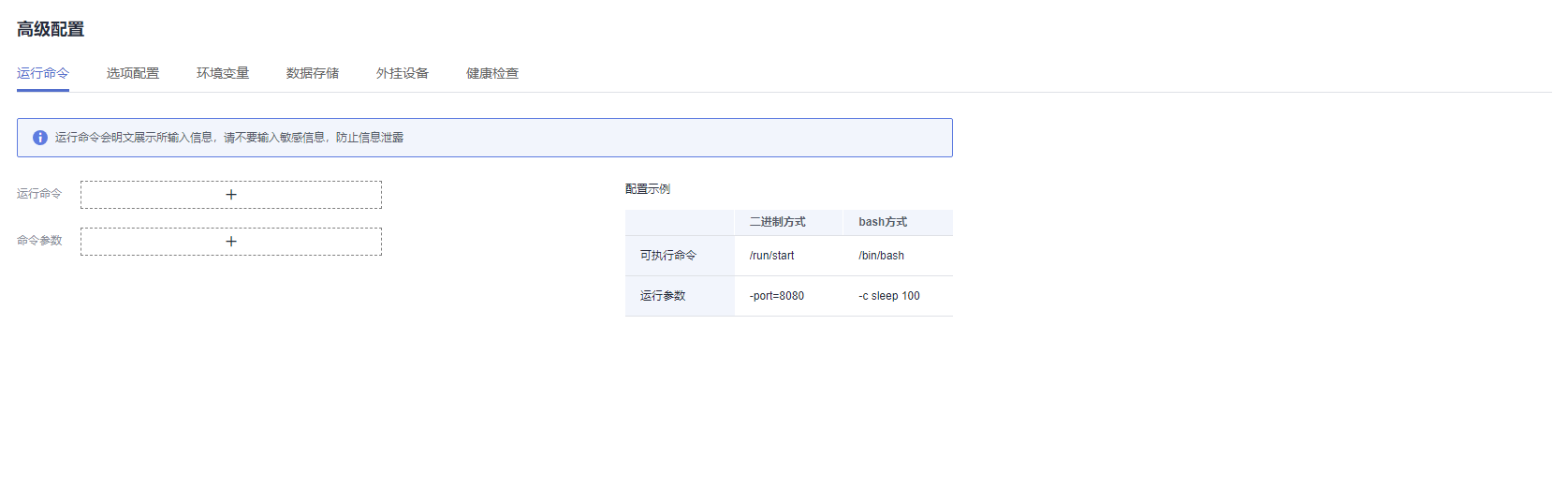The height and width of the screenshot is (502, 1568).
Task: Click the info icon in the notice banner
Action: (x=40, y=138)
